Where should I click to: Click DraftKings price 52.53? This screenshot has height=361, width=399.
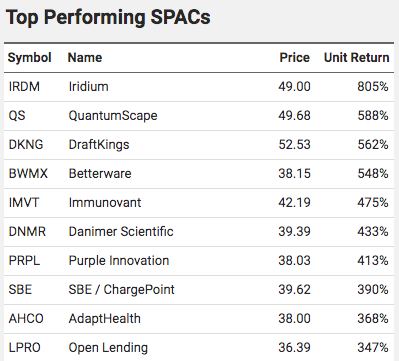(x=294, y=145)
